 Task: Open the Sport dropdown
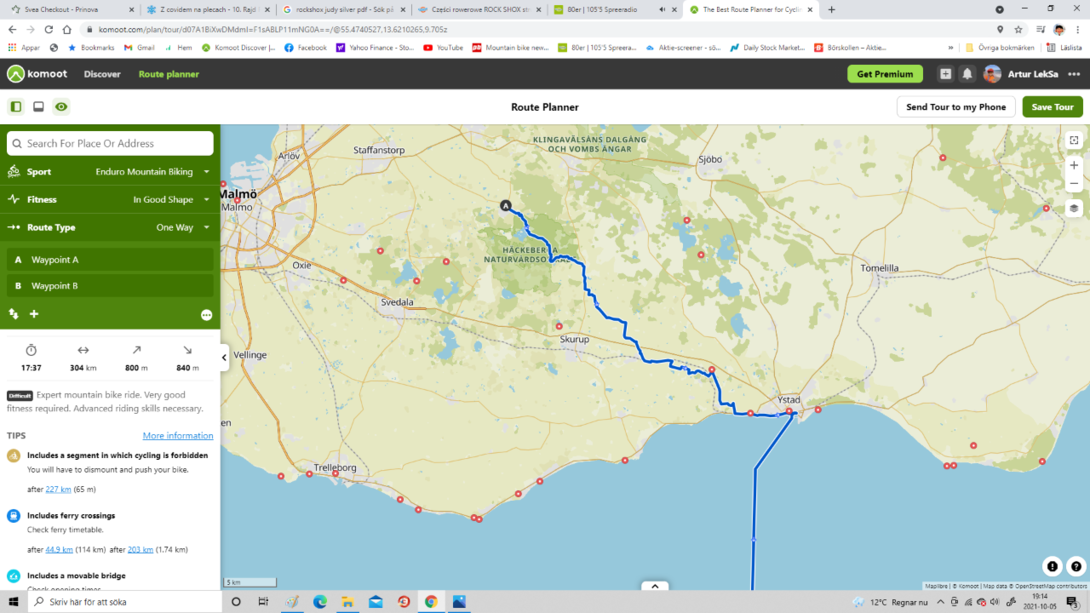point(110,172)
